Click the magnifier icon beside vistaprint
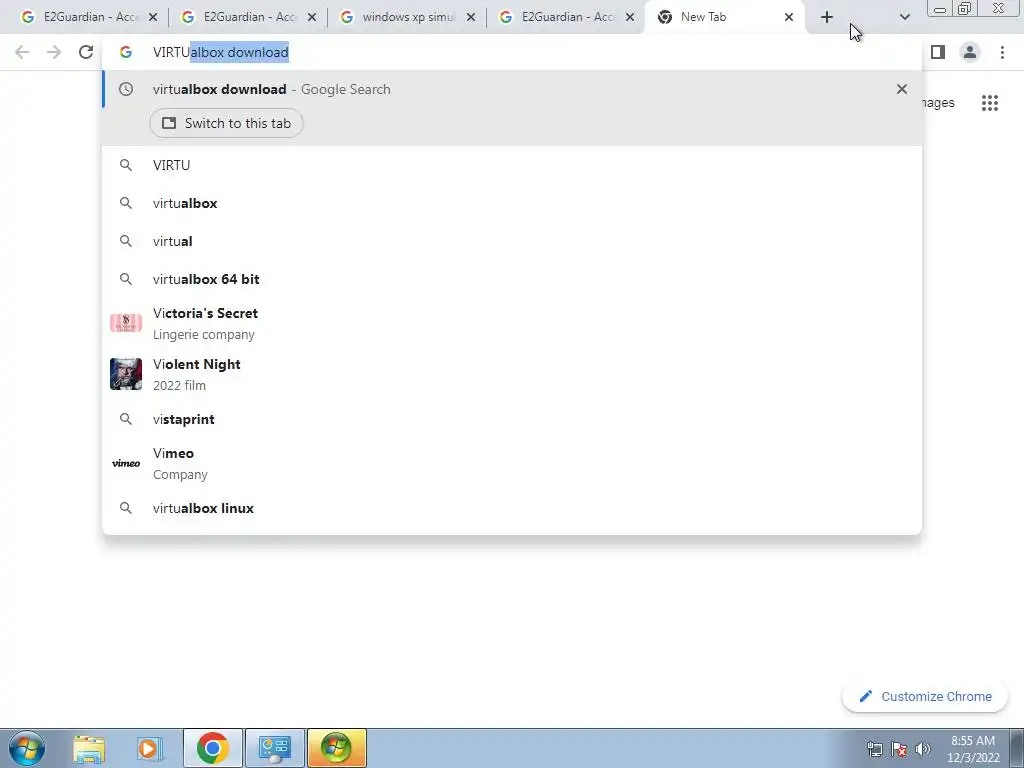The height and width of the screenshot is (768, 1024). [x=126, y=419]
